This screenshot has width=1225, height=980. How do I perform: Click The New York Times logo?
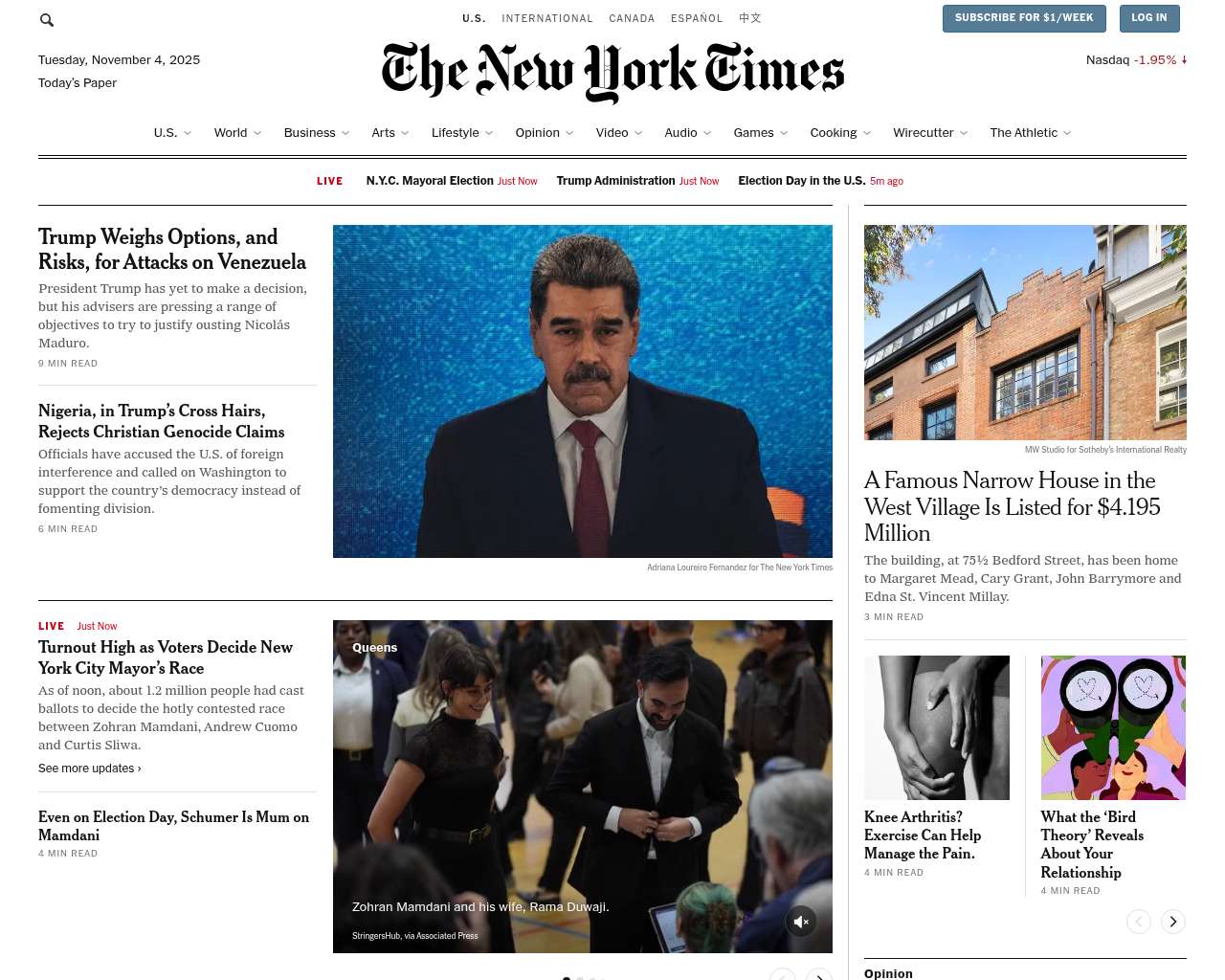[x=612, y=72]
